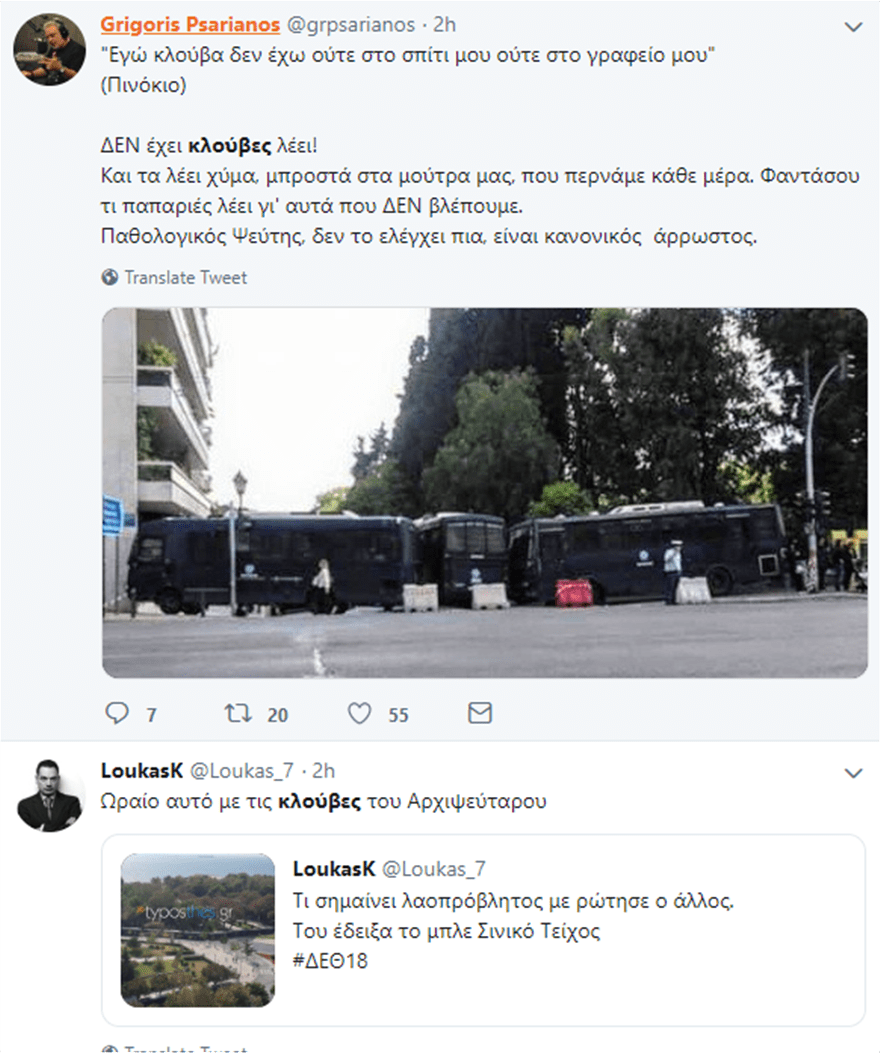Send Psarianos's tweet via direct message
Screen dimensions: 880x1053
[x=480, y=713]
